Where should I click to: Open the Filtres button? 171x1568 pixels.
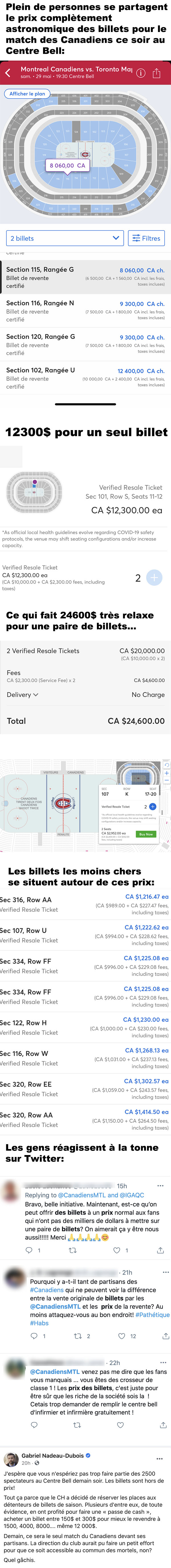[146, 238]
